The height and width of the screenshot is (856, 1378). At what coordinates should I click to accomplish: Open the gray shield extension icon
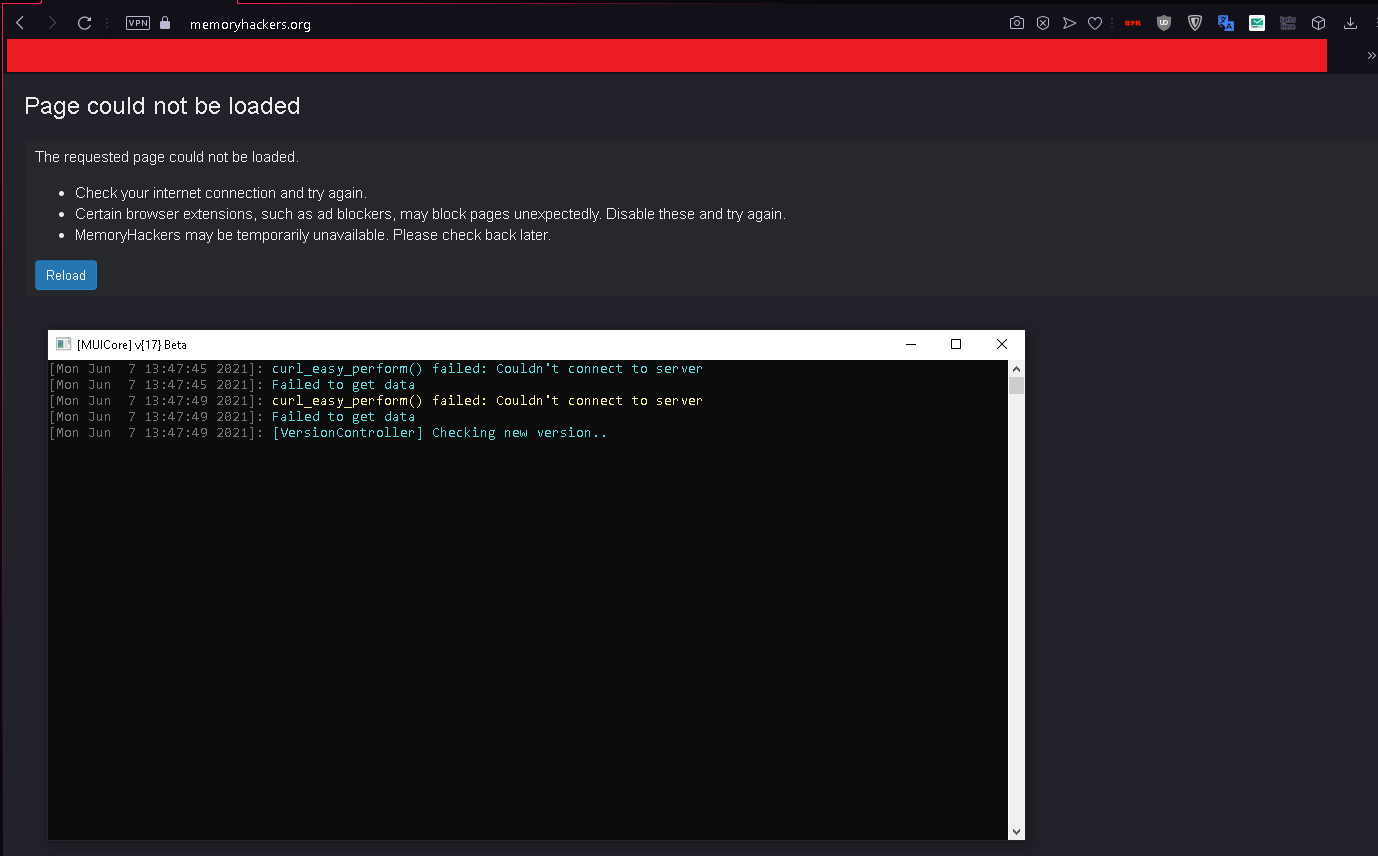click(1195, 23)
